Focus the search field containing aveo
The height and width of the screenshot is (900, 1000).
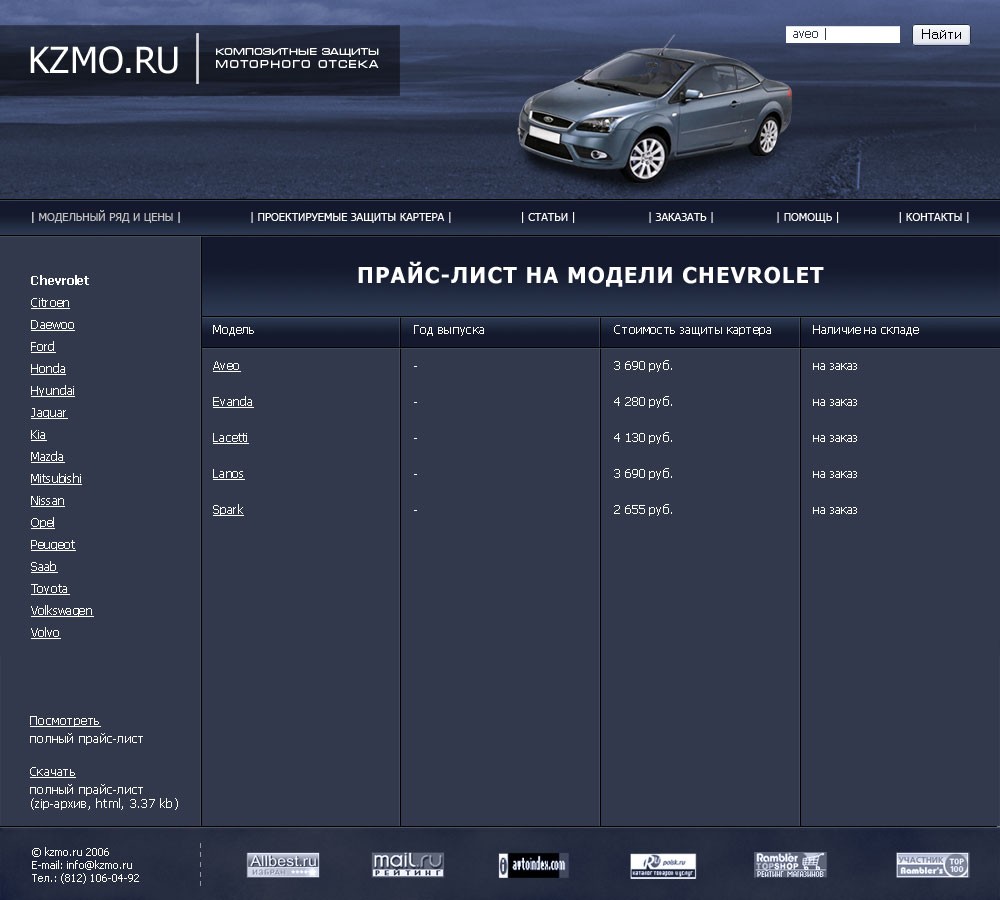[842, 34]
